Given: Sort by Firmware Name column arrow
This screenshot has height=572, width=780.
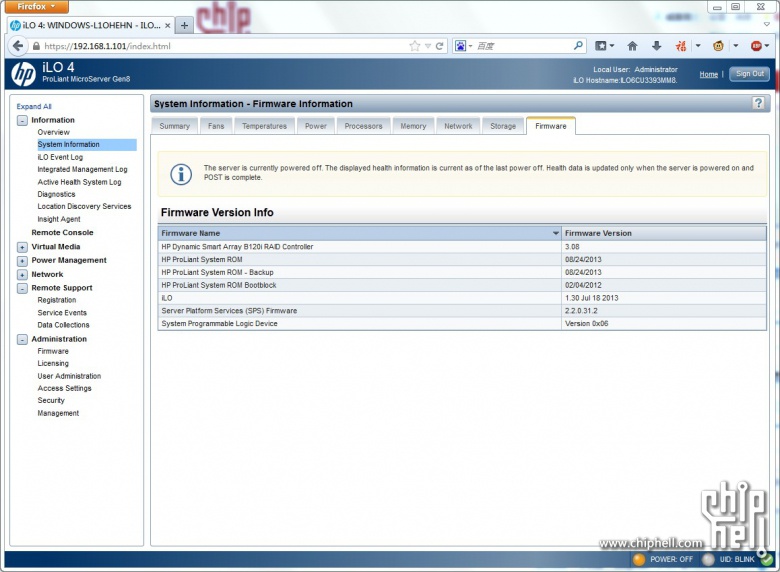Looking at the screenshot, I should point(556,233).
